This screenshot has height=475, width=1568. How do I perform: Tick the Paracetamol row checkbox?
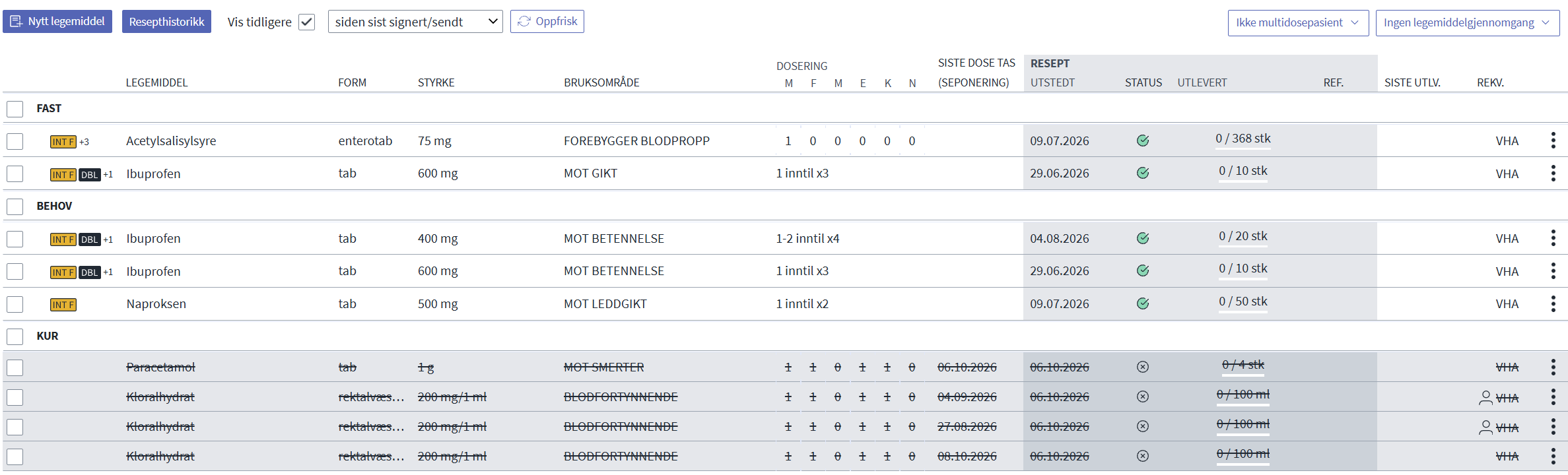15,367
